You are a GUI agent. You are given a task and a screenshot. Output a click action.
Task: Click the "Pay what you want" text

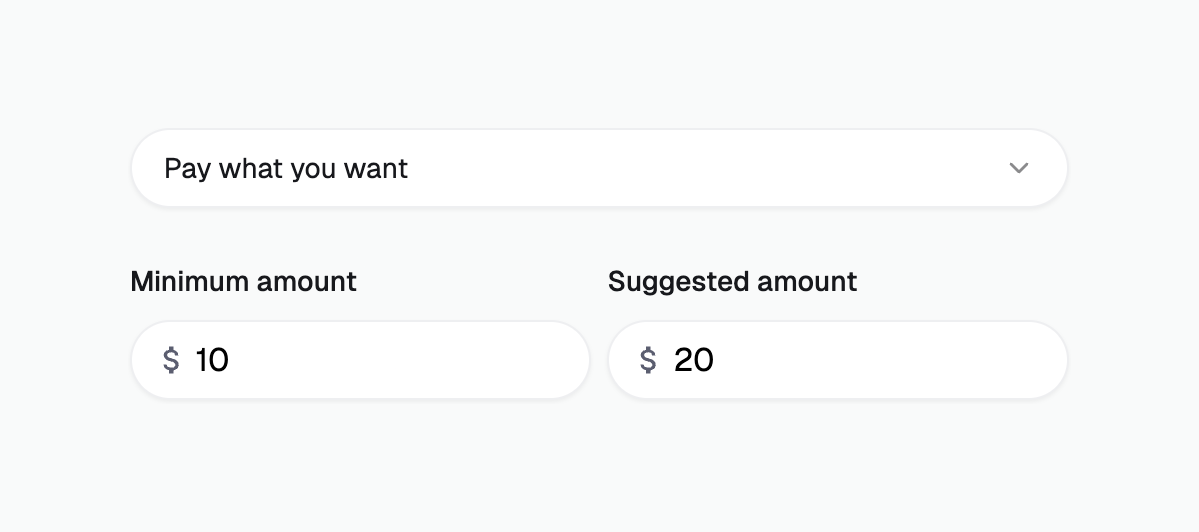pos(286,168)
